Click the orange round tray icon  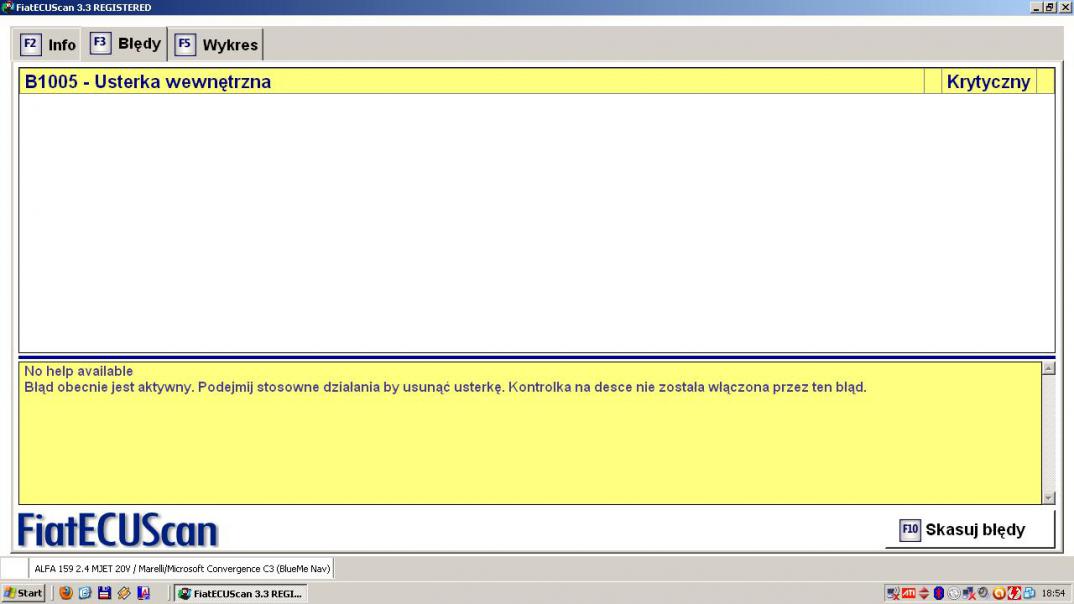(999, 594)
